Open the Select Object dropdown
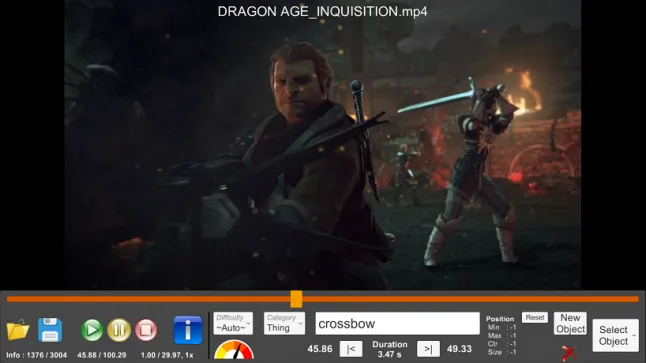646x363 pixels. 616,335
